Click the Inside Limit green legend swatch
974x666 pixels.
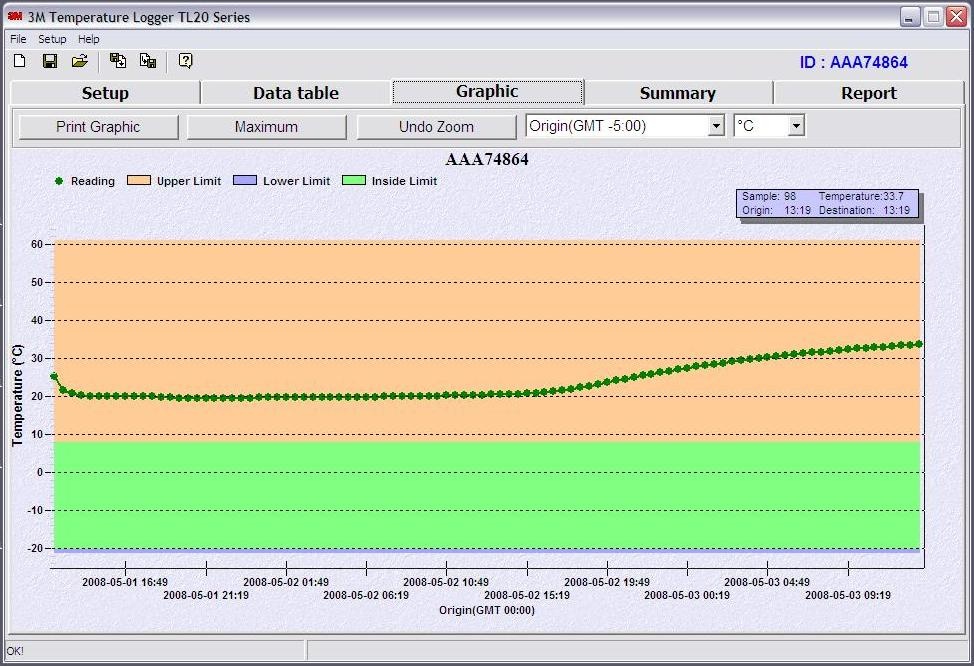point(354,180)
